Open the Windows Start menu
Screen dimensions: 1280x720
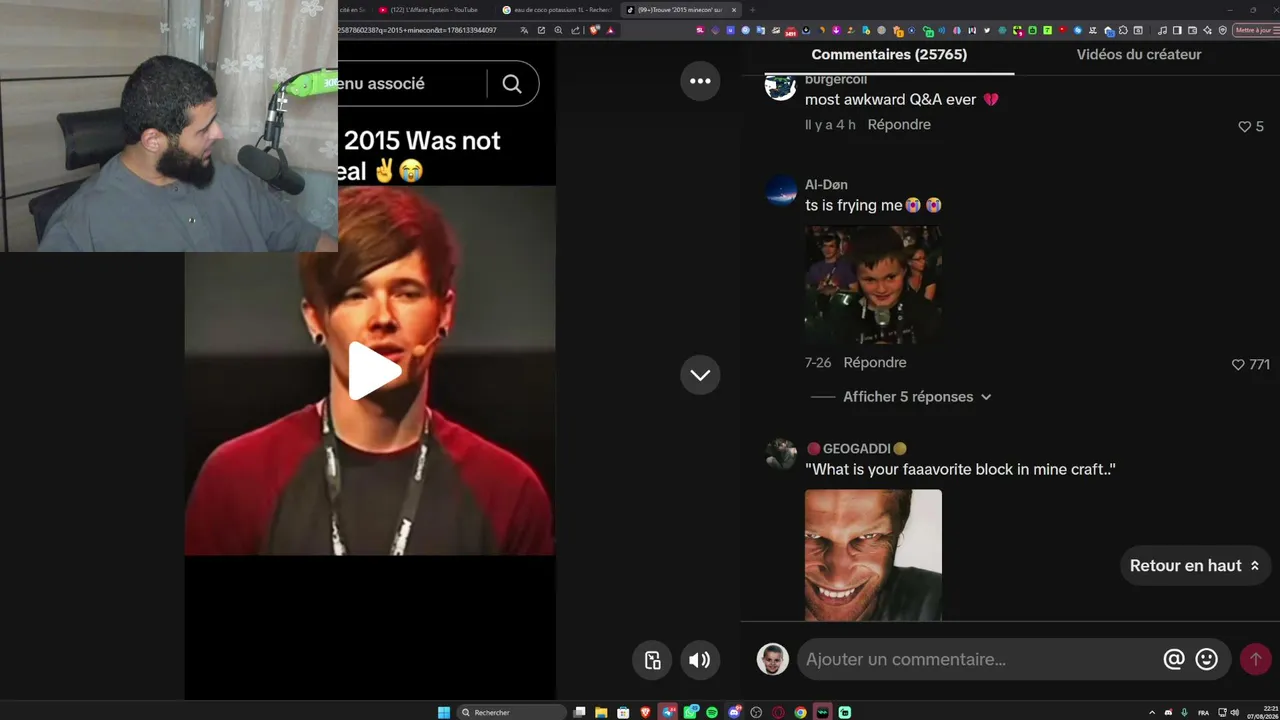tap(444, 712)
